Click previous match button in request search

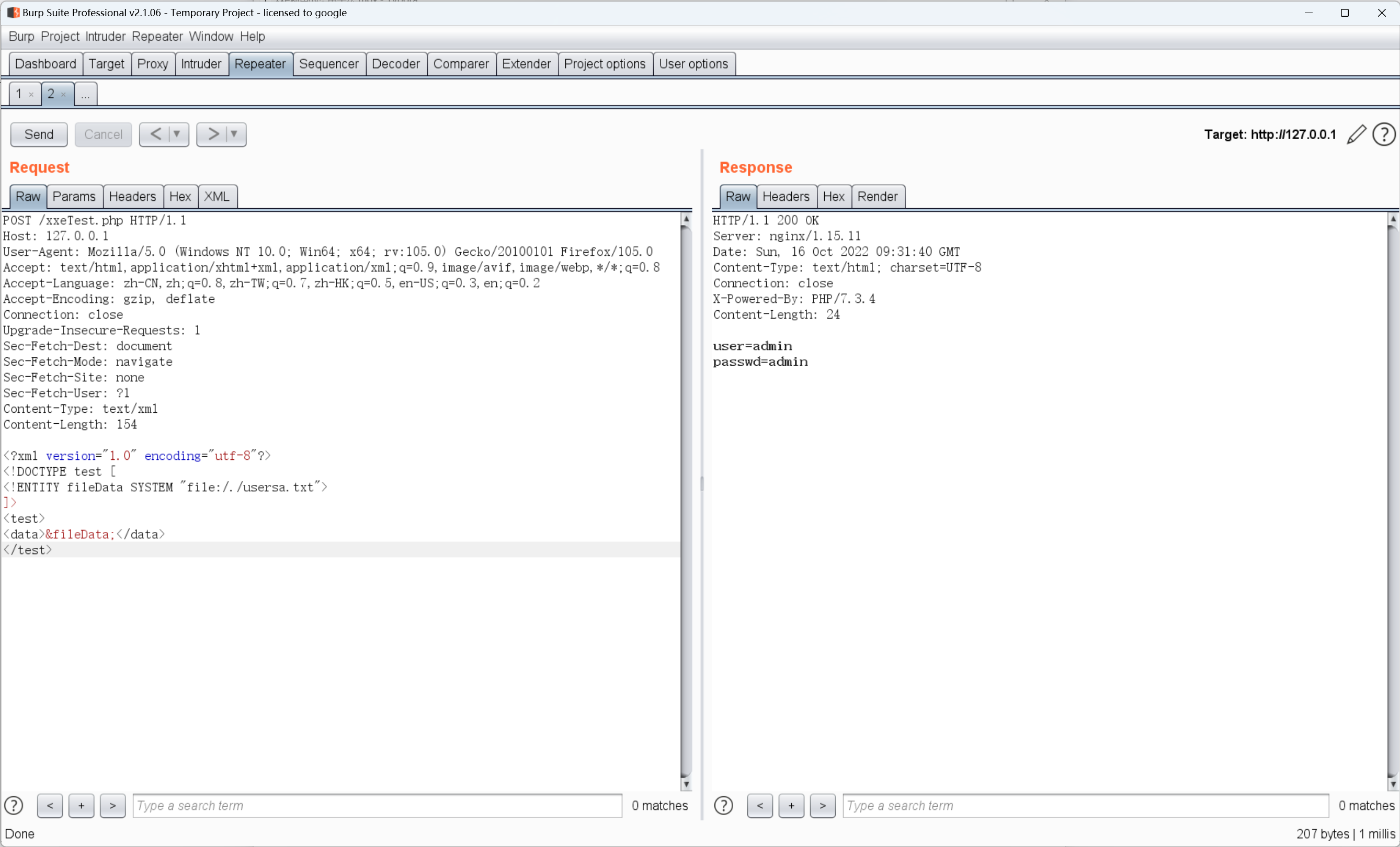[x=50, y=805]
